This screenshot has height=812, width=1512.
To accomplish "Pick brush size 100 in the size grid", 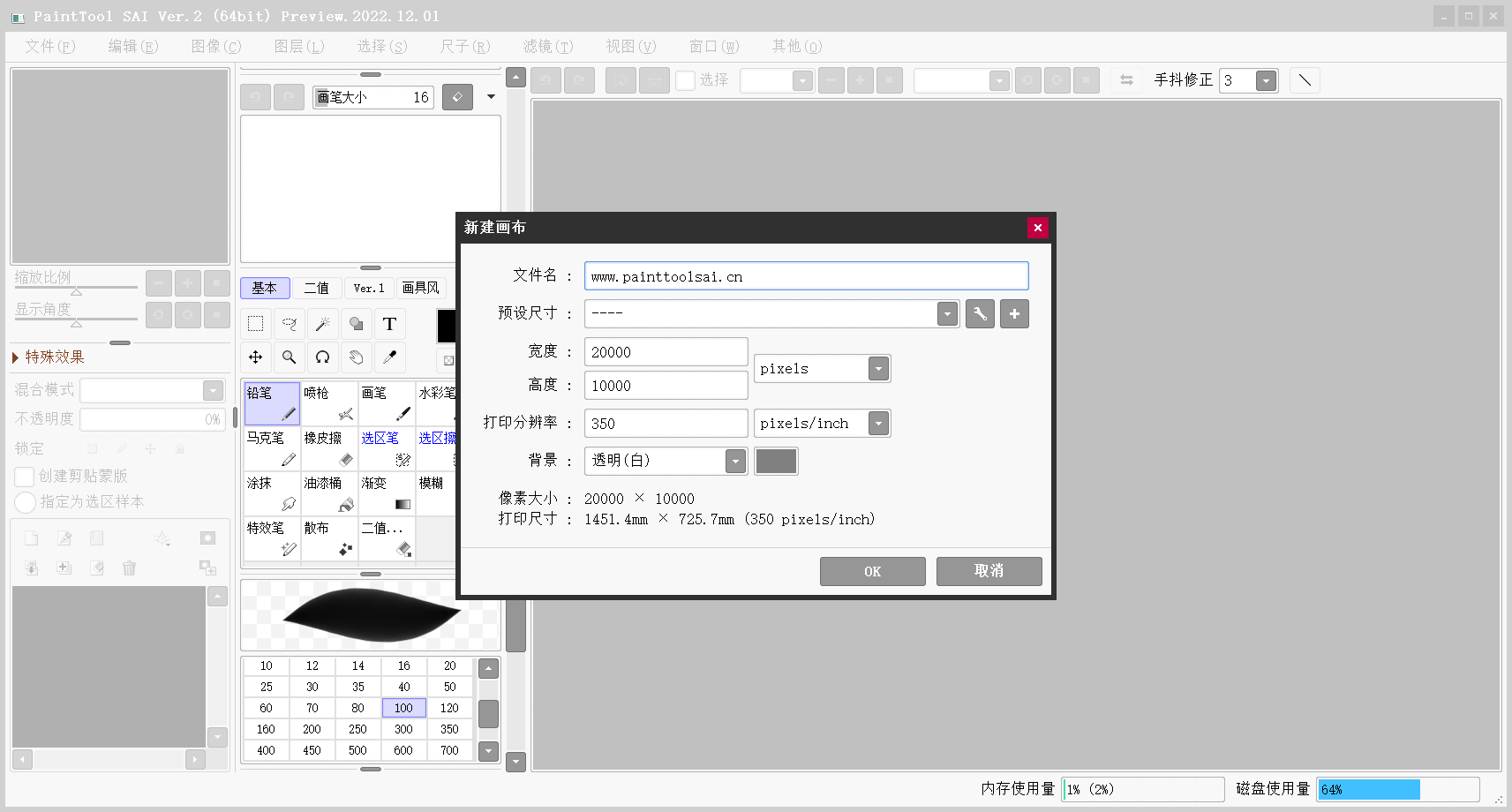I will click(x=404, y=708).
